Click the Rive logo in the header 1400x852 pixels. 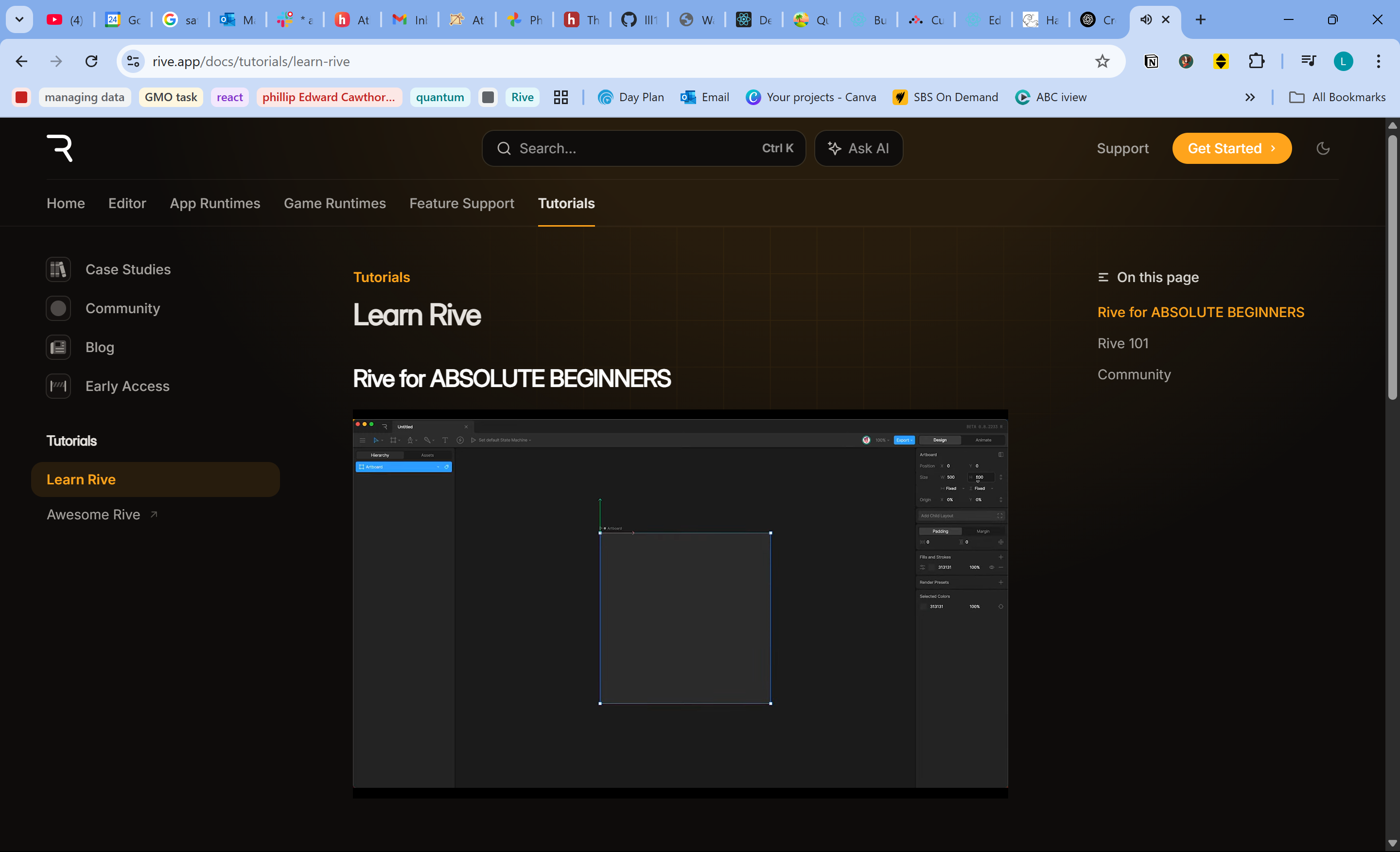(60, 148)
